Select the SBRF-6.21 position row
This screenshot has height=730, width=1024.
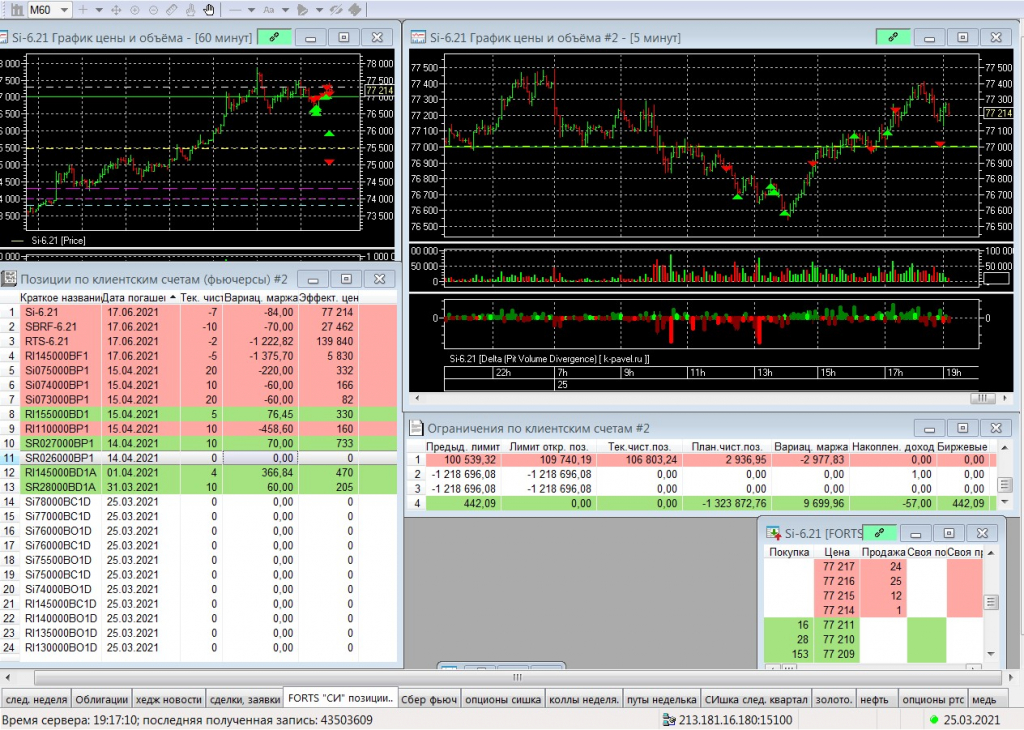click(x=198, y=326)
